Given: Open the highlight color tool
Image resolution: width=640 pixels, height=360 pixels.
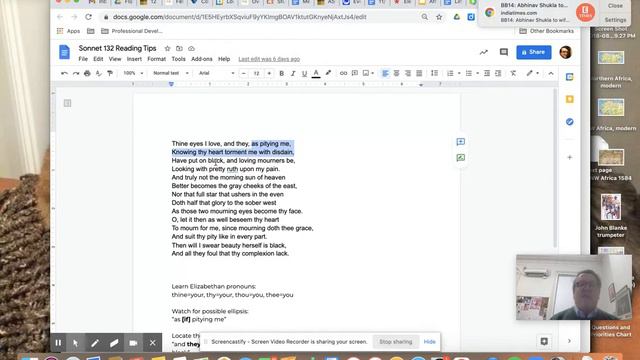Looking at the screenshot, I should (x=328, y=73).
